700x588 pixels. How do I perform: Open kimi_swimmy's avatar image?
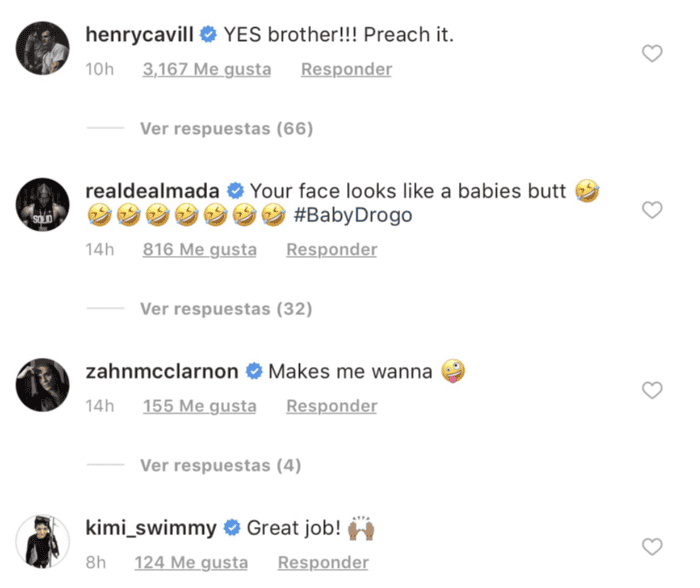click(43, 541)
